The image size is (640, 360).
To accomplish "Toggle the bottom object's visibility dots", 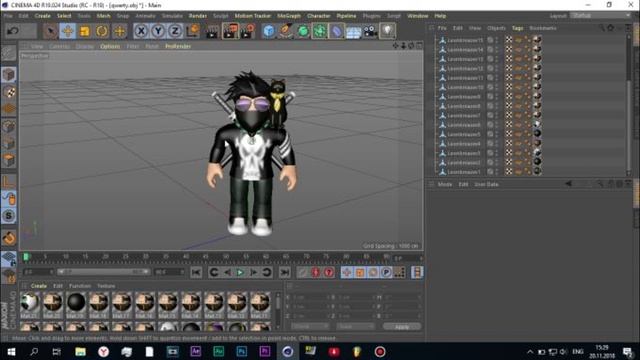I will (x=497, y=172).
